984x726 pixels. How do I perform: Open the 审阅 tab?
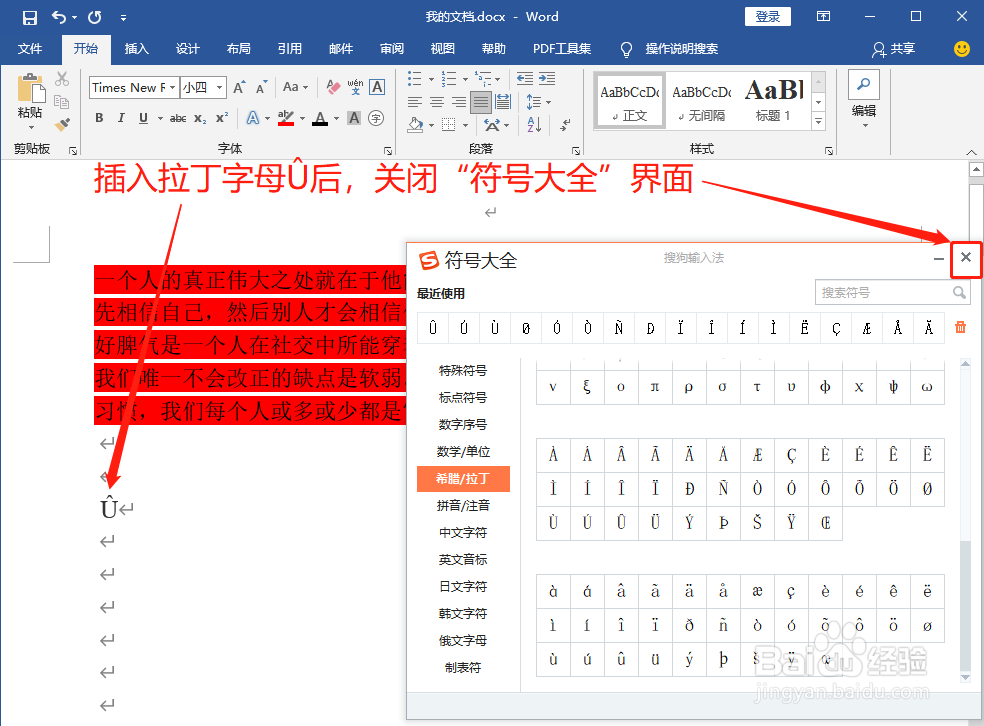tap(392, 49)
